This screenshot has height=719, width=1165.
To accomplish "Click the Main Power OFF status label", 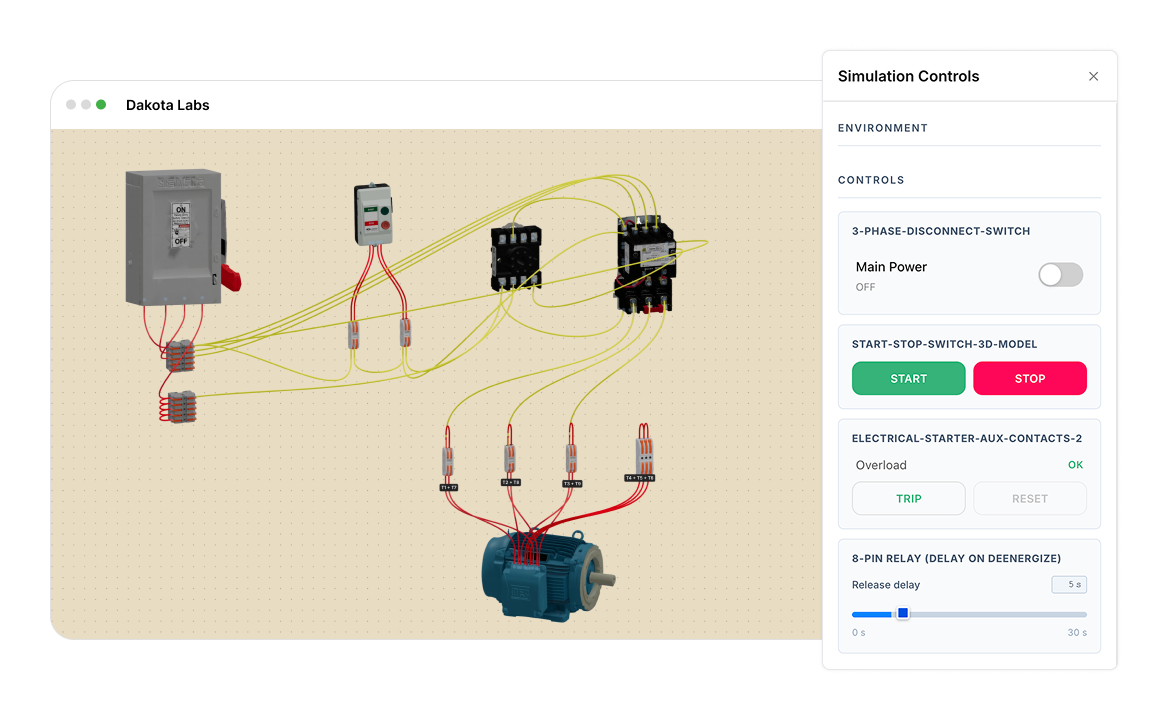I will tap(866, 287).
